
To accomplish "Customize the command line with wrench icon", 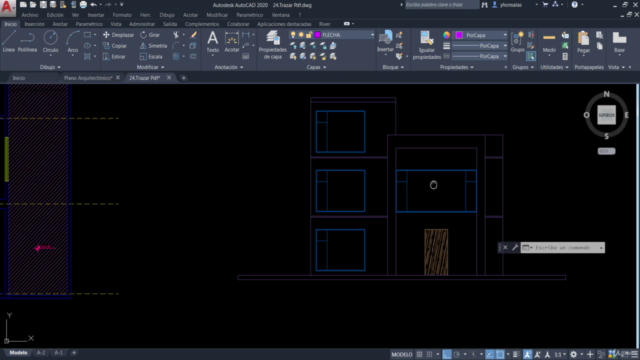I will click(515, 247).
